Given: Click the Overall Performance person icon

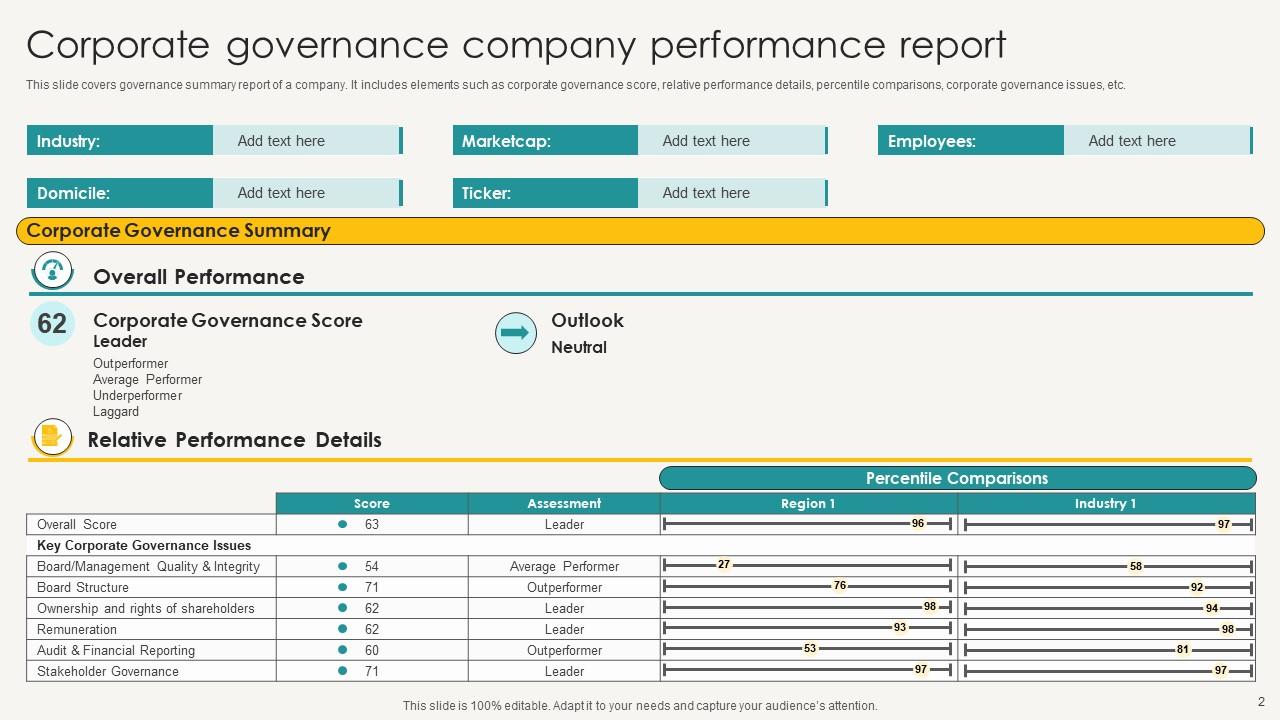Looking at the screenshot, I should click(52, 270).
